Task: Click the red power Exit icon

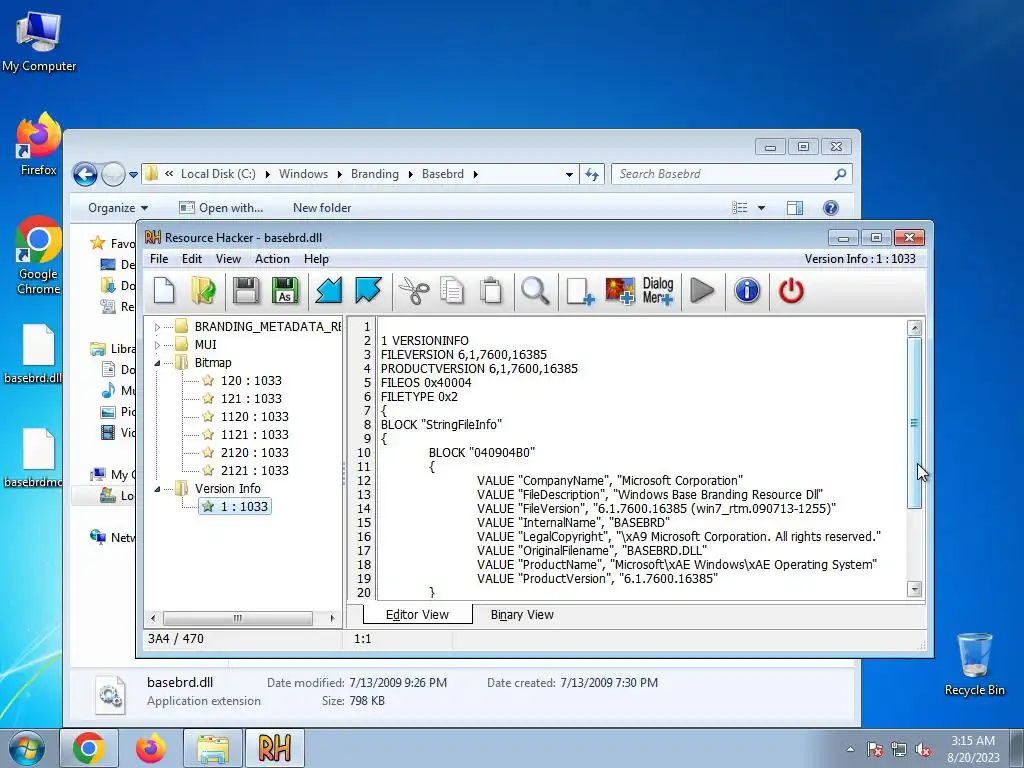Action: pyautogui.click(x=791, y=291)
